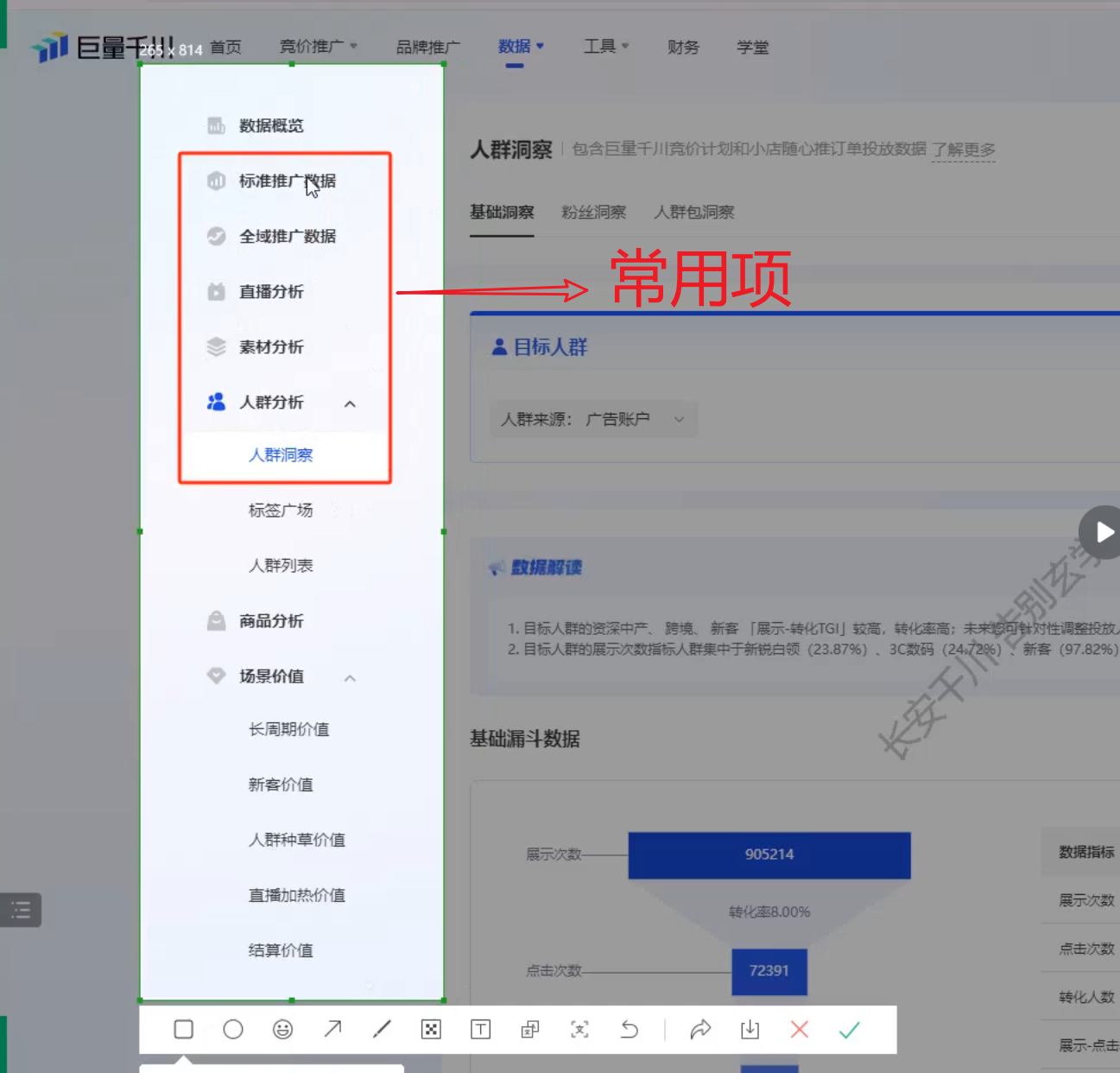This screenshot has width=1120, height=1073.
Task: Select the rectangle annotation tool
Action: (183, 1029)
